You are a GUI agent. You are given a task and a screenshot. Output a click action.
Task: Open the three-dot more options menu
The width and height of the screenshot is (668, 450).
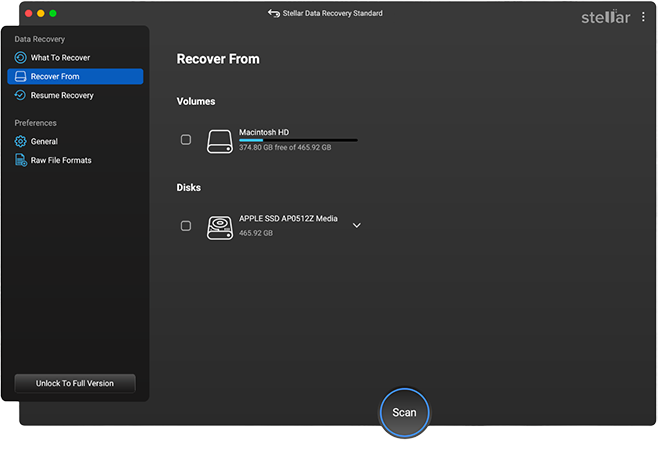(643, 17)
